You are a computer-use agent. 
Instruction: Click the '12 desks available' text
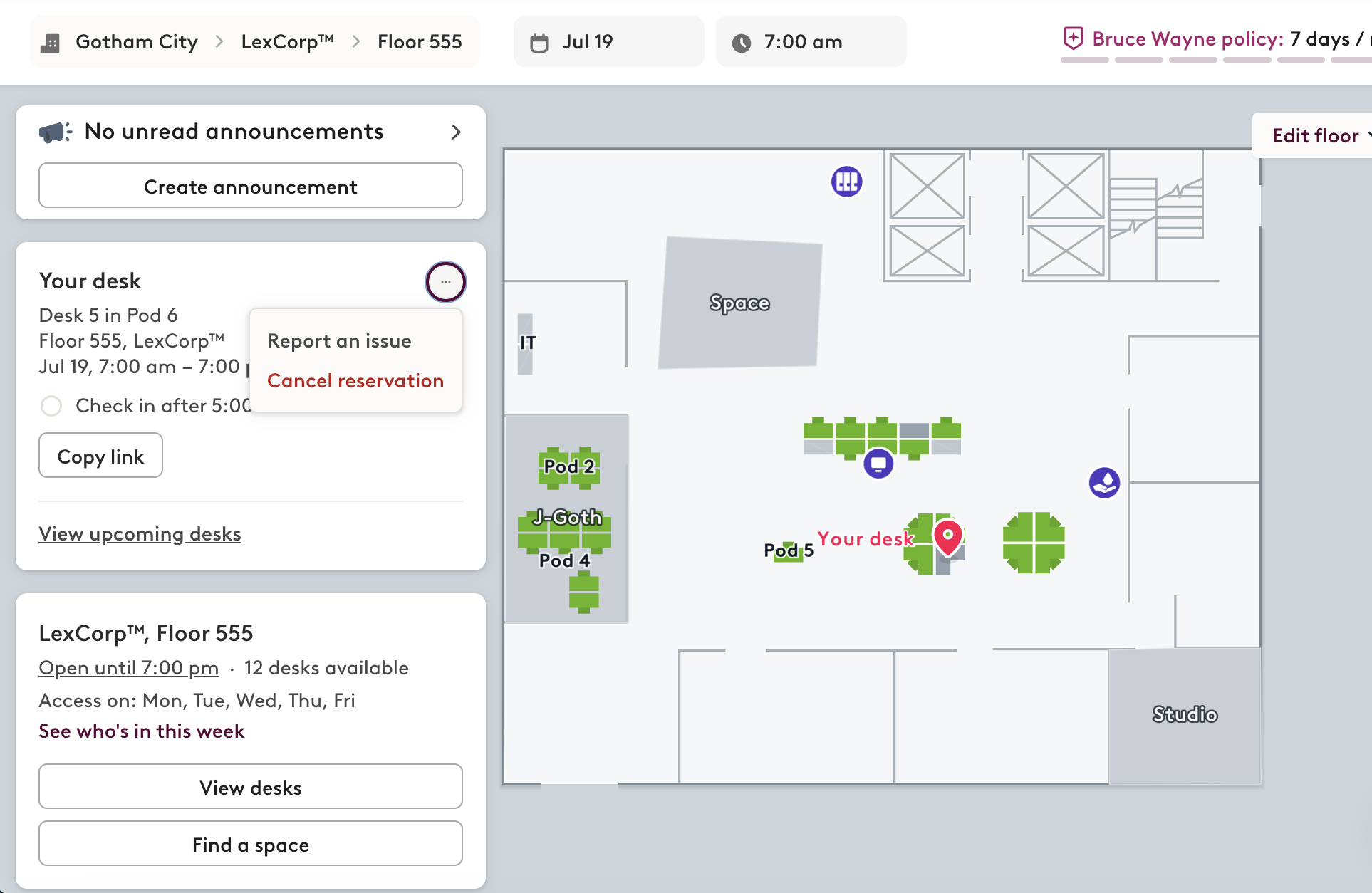pos(326,668)
